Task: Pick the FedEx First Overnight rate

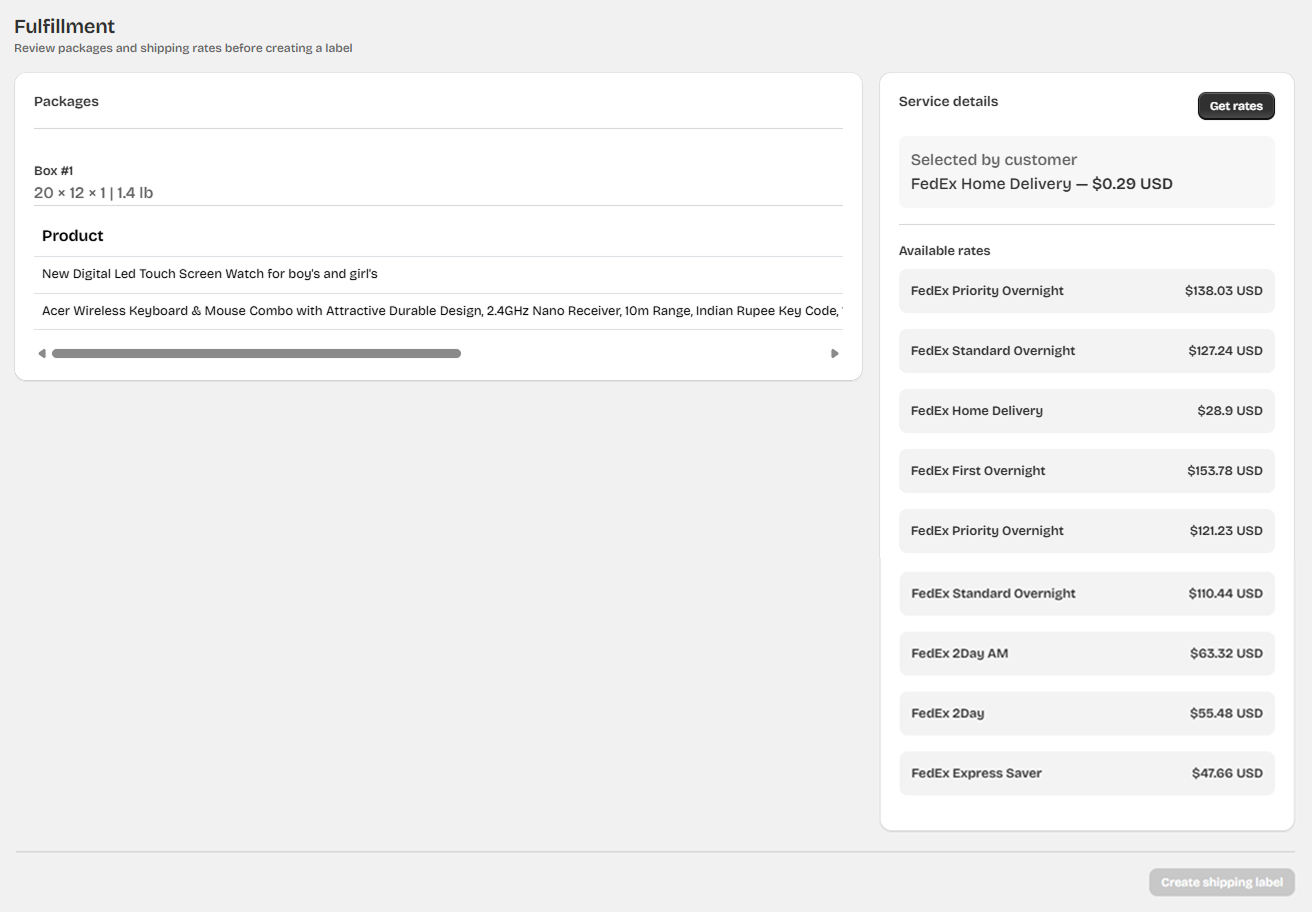Action: point(1086,471)
